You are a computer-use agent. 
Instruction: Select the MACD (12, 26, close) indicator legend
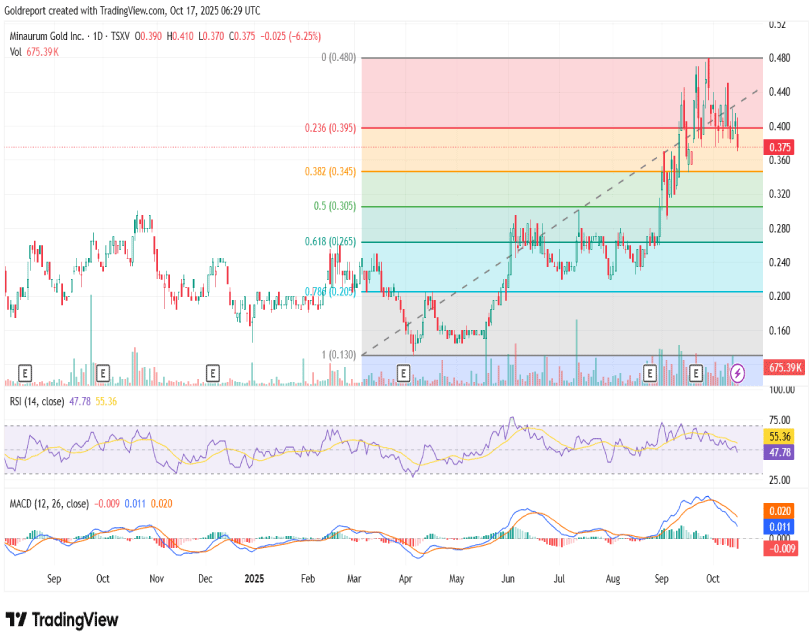[x=49, y=503]
